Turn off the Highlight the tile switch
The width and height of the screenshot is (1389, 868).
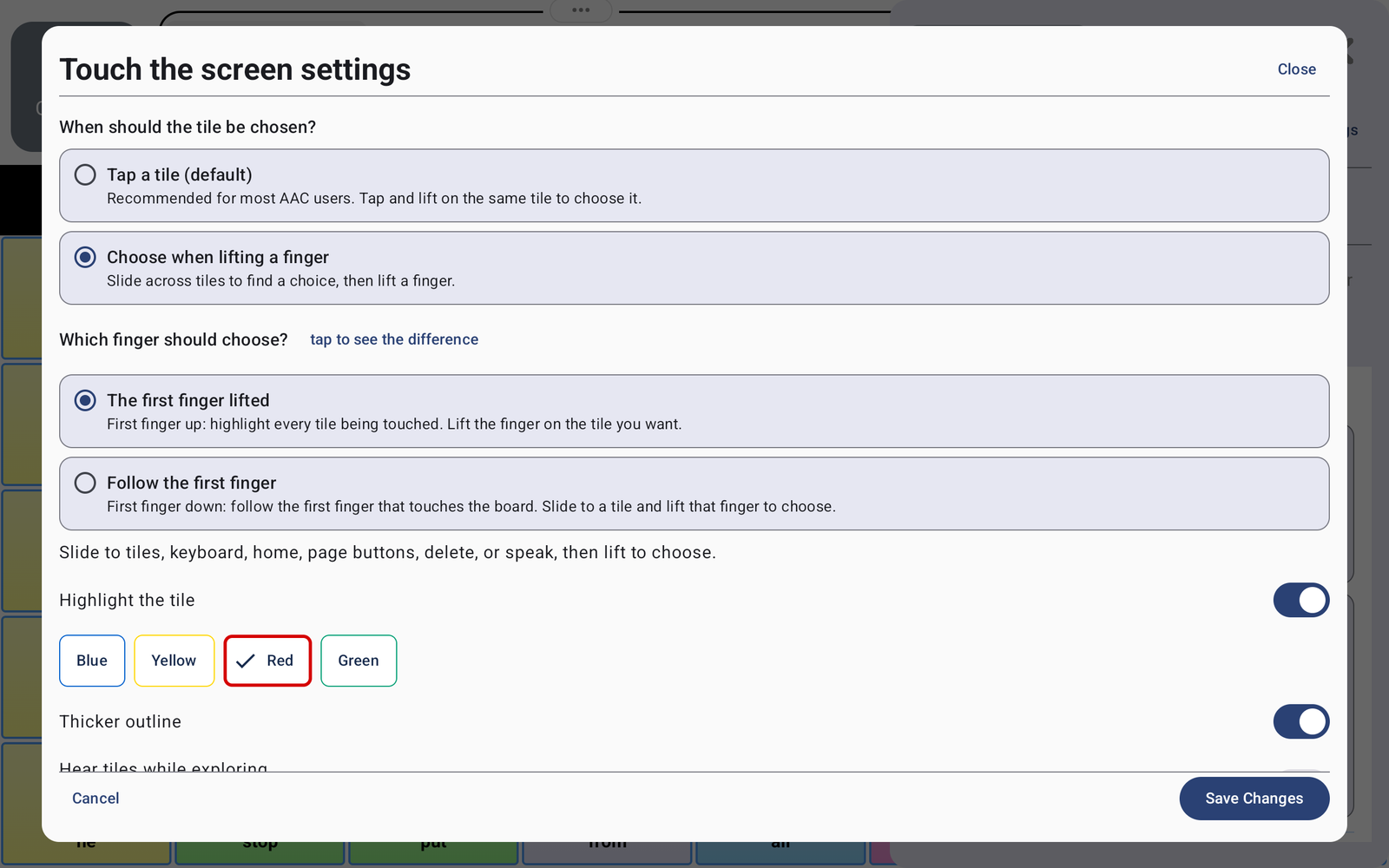(x=1300, y=600)
